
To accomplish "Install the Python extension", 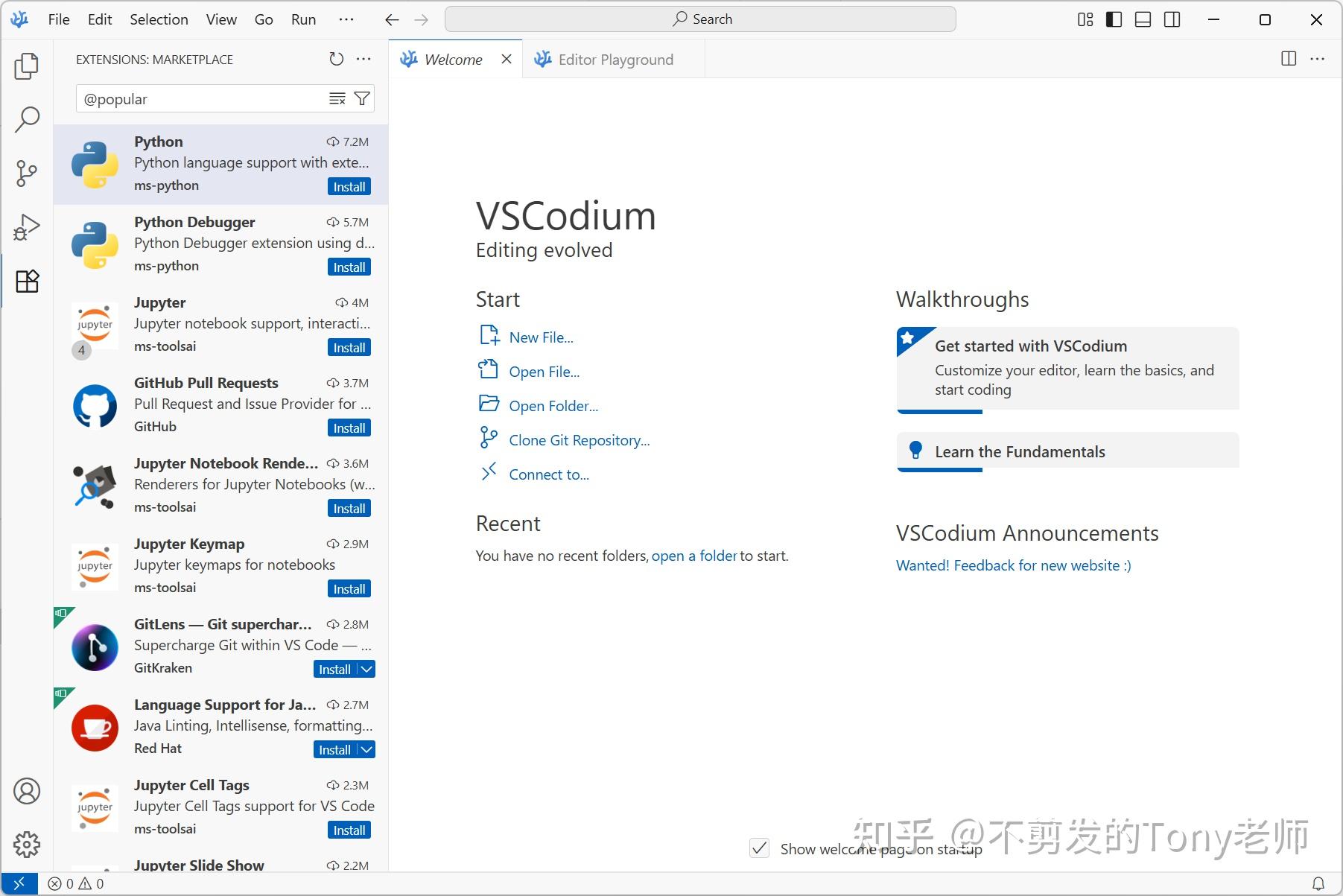I will [349, 186].
